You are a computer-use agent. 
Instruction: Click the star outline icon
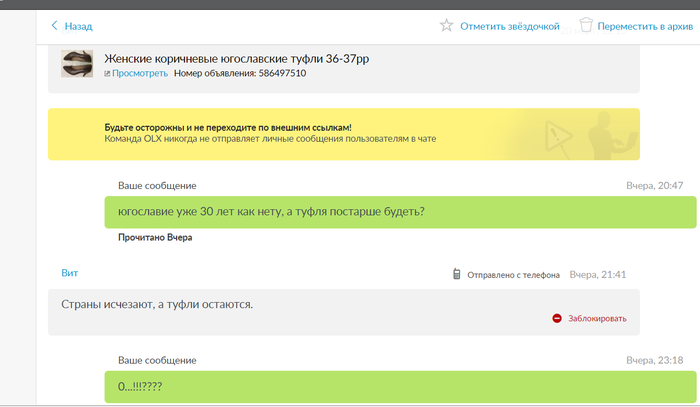click(x=446, y=25)
